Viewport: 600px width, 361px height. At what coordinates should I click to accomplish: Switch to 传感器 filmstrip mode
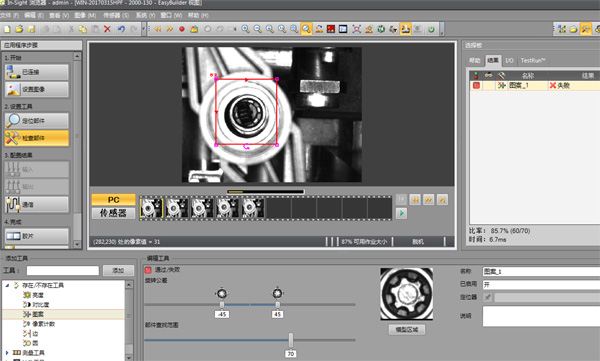pos(113,213)
